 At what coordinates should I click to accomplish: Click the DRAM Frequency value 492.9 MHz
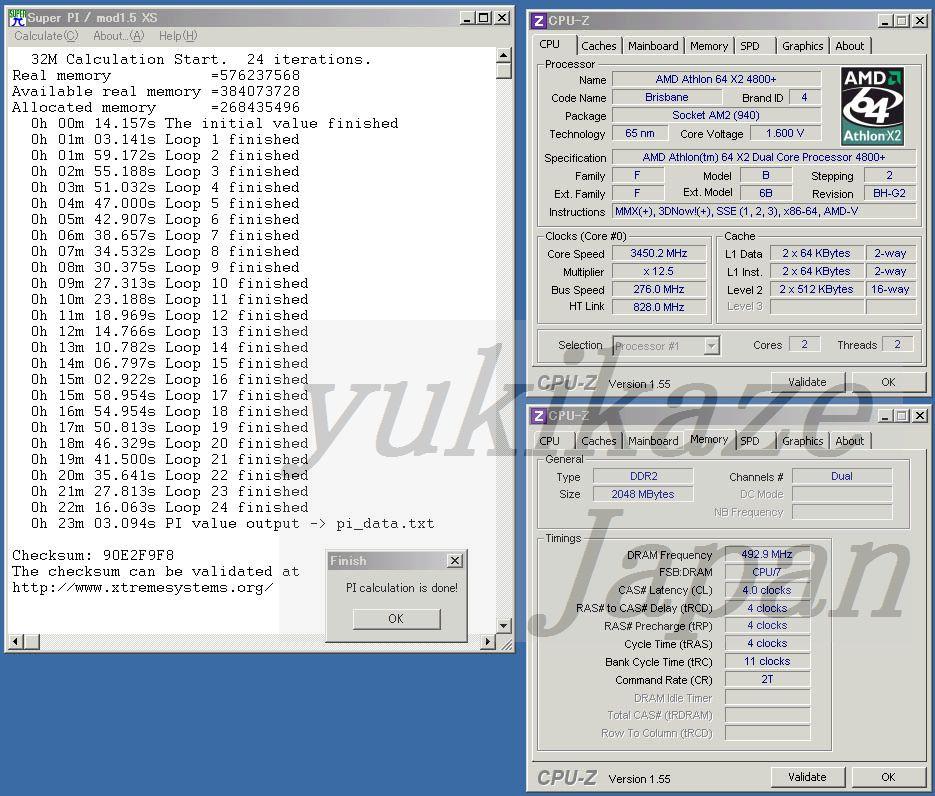click(x=767, y=555)
